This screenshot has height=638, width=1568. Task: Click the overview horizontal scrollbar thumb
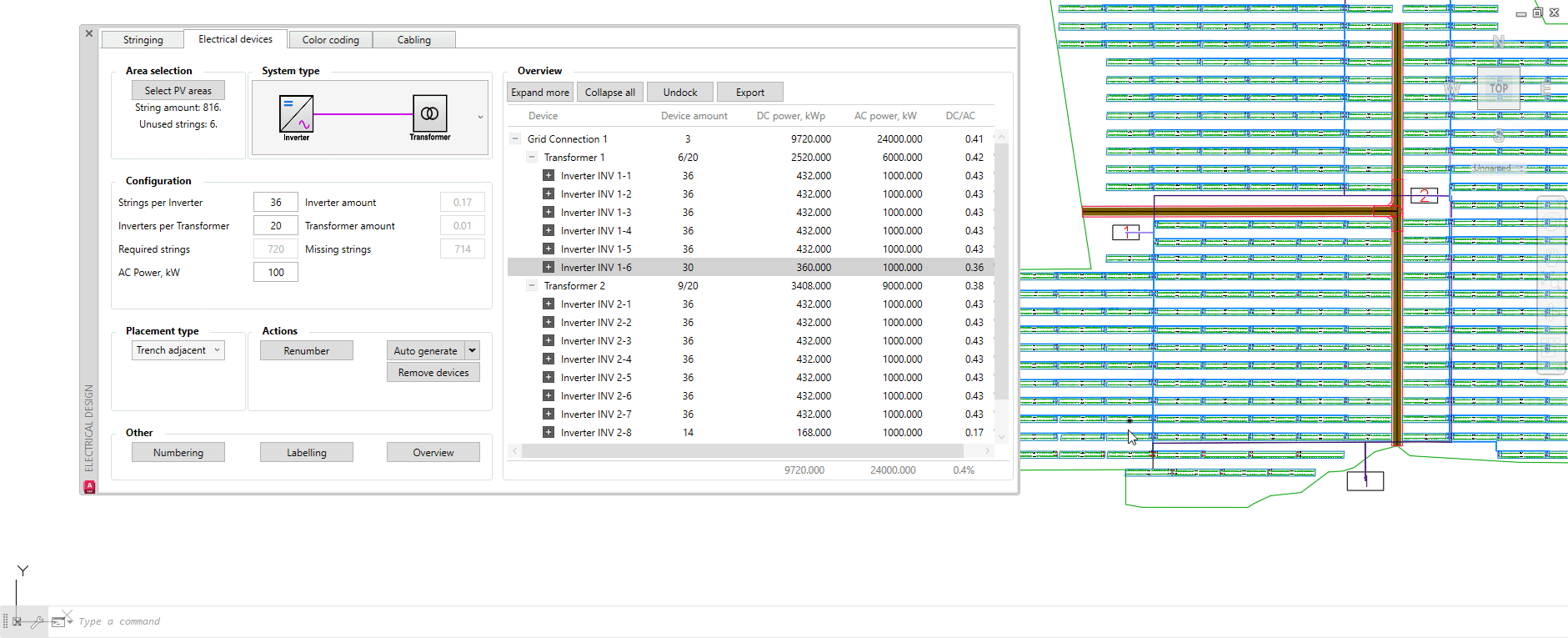[742, 451]
